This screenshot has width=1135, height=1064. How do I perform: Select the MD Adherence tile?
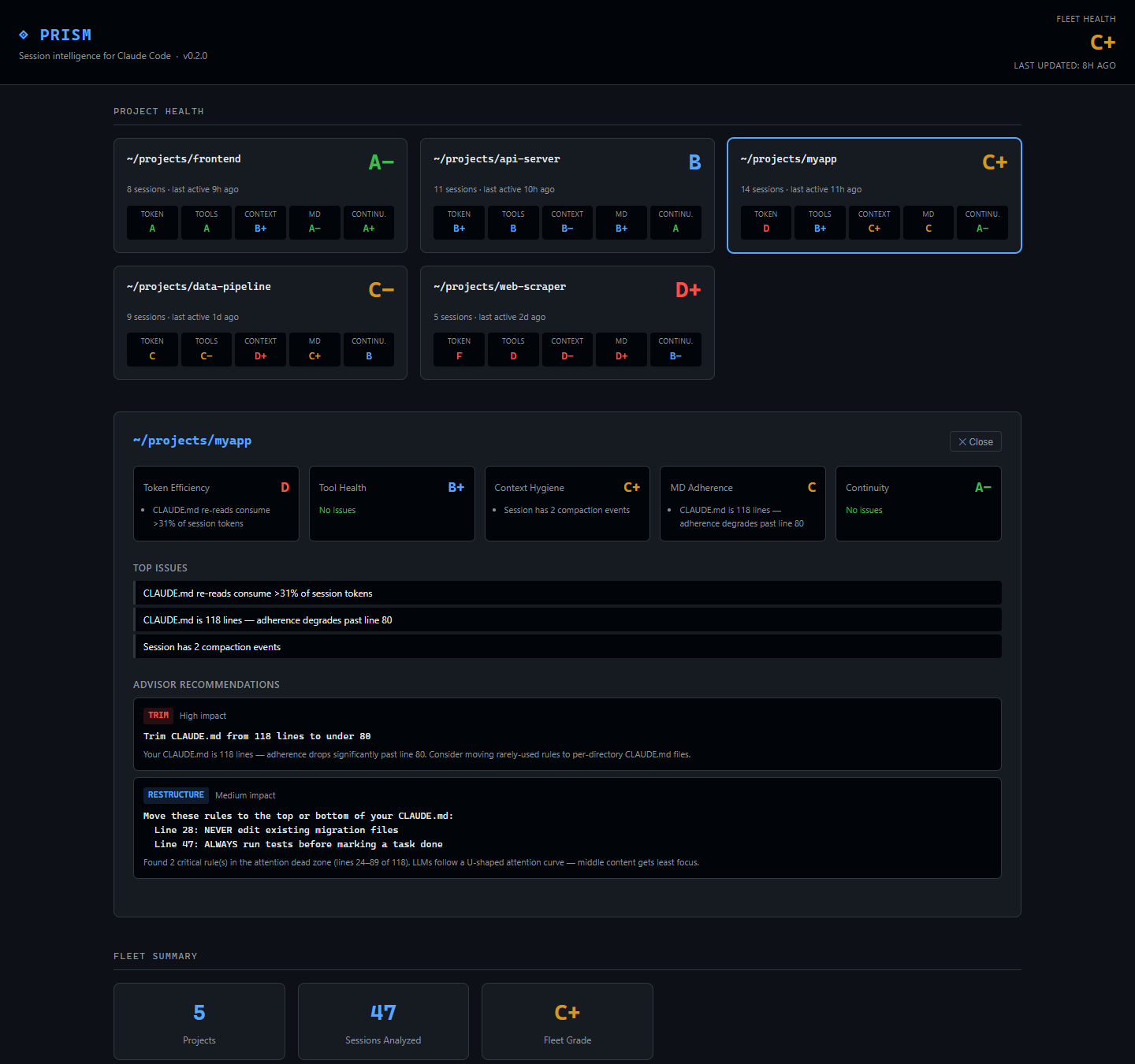point(742,504)
